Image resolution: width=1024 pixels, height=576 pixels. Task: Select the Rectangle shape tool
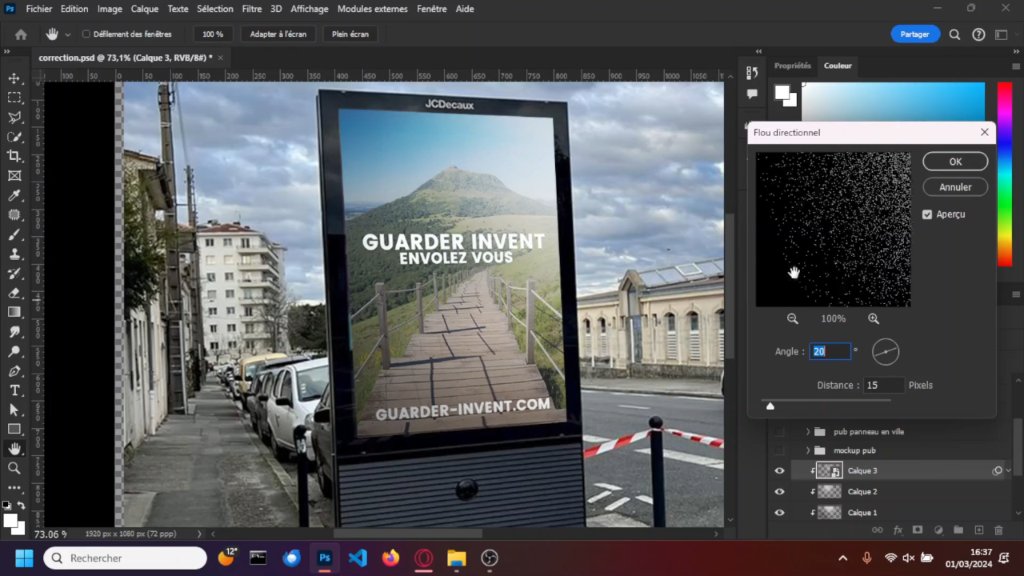(14, 429)
